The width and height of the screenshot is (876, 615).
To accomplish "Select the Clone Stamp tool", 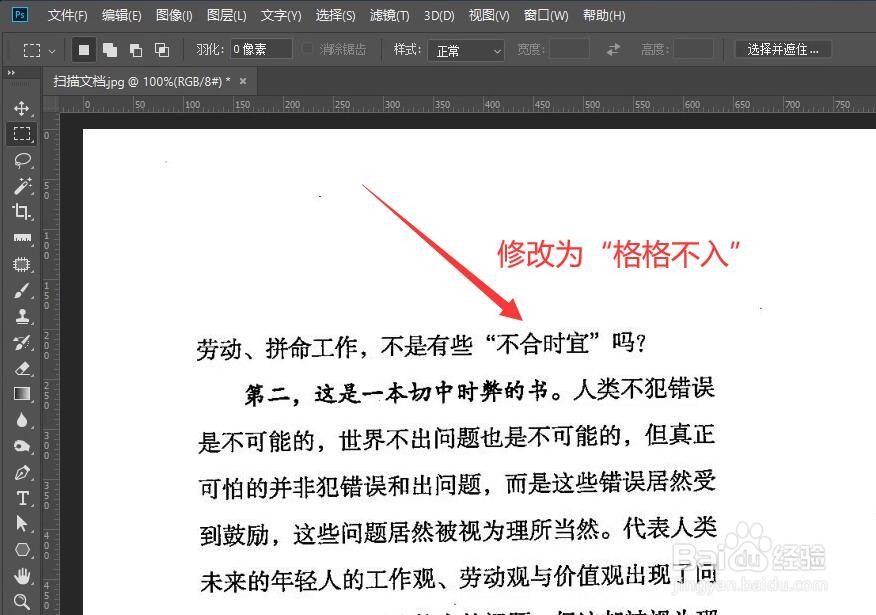I will pos(22,316).
